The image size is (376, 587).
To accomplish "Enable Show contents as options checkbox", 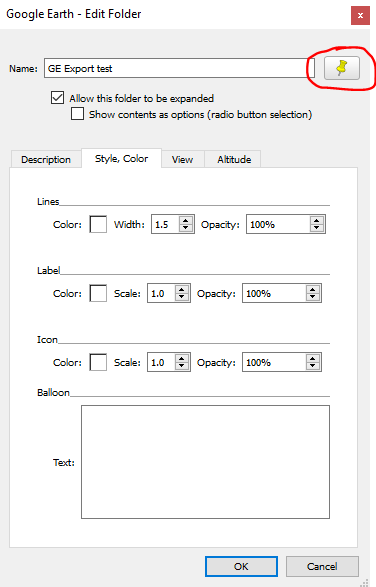I will [x=77, y=113].
